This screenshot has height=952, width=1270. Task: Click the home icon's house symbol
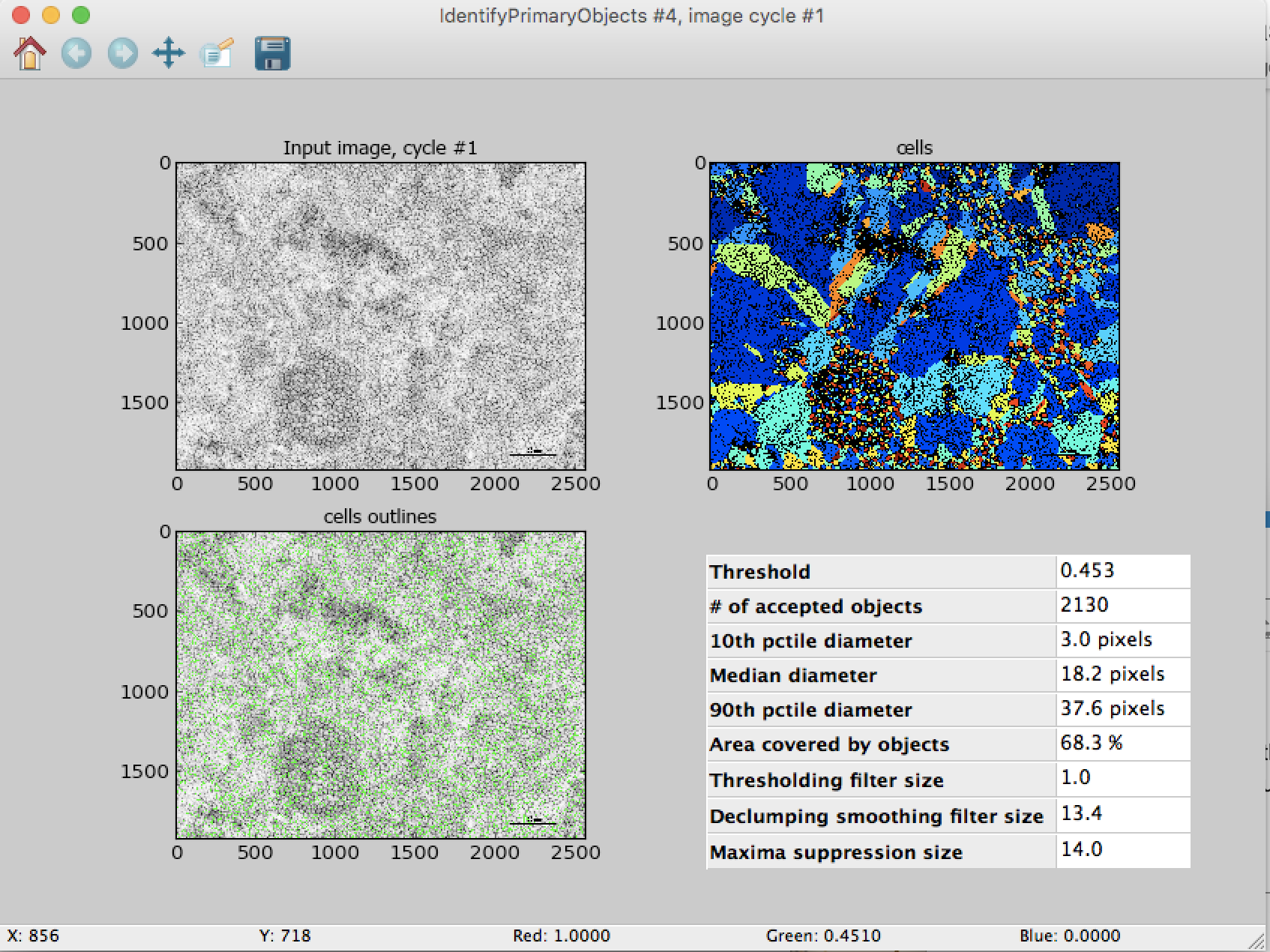[30, 53]
